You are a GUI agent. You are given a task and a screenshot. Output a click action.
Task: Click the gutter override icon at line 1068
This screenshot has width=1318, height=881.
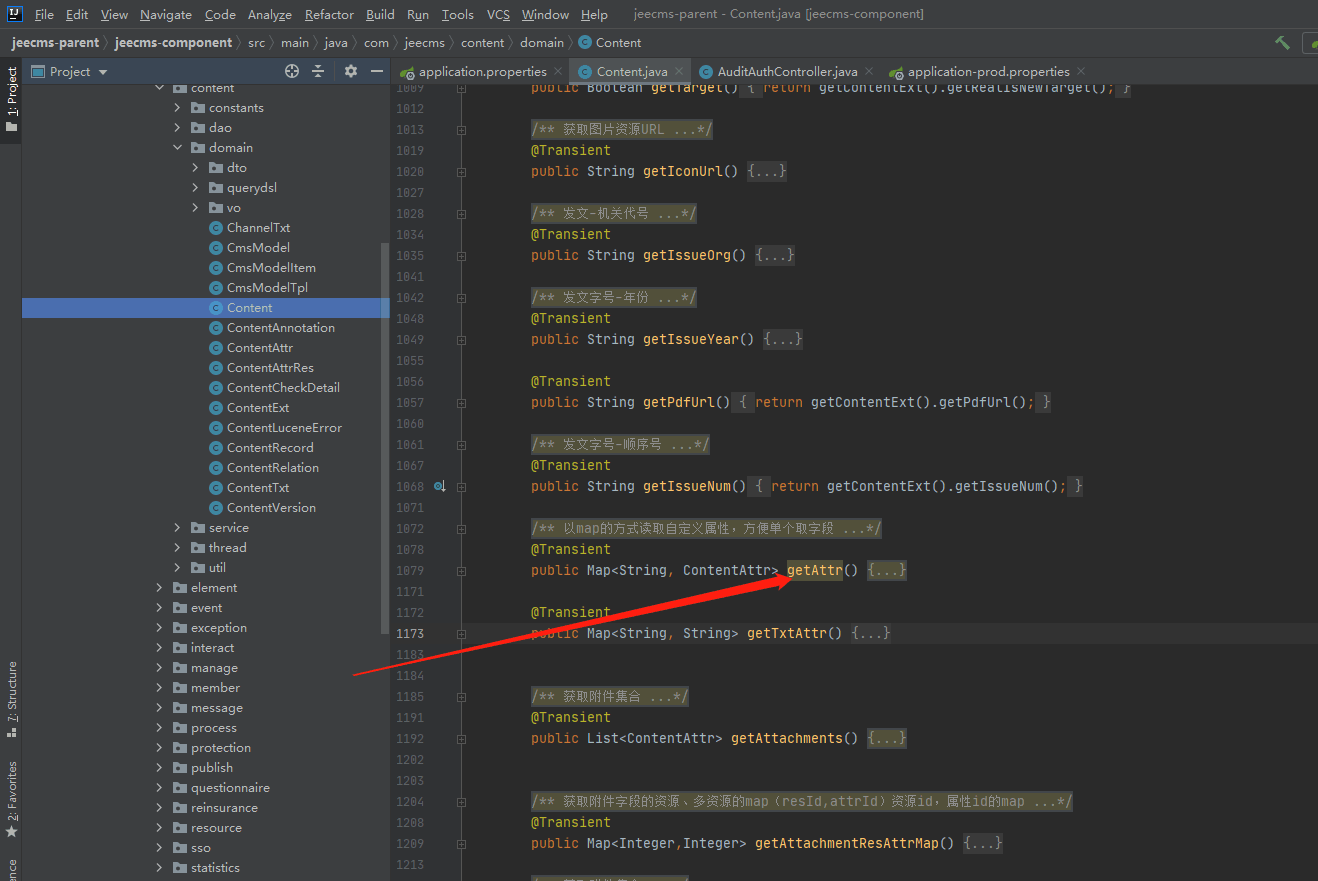click(x=439, y=487)
